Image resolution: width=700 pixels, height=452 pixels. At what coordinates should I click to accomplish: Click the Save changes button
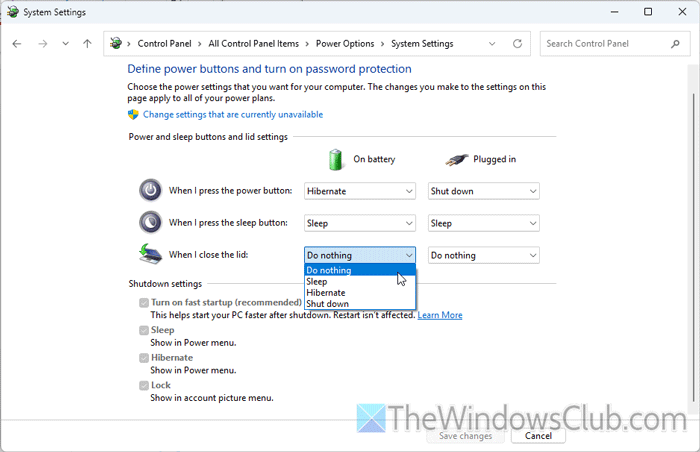(465, 436)
